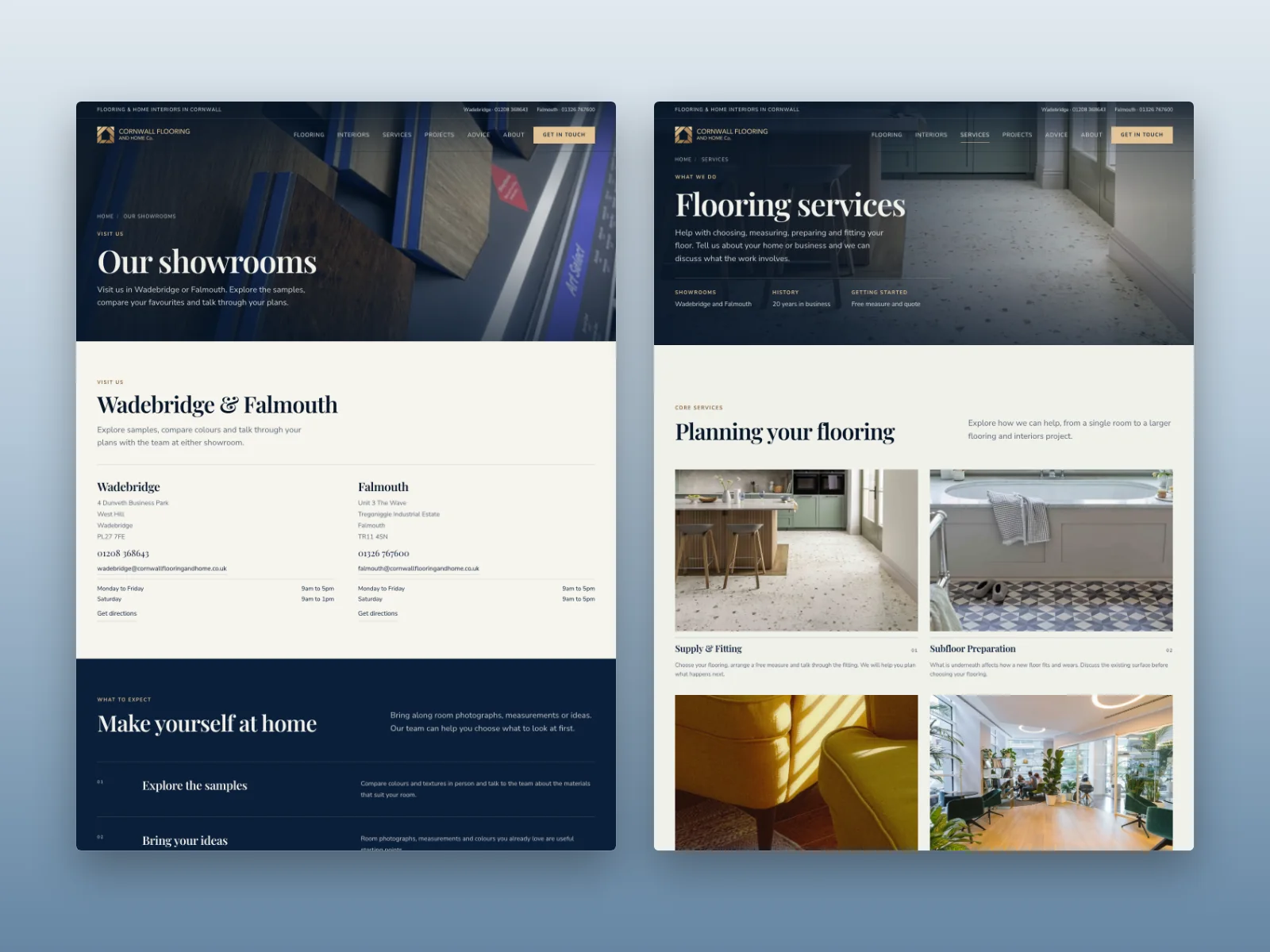This screenshot has height=952, width=1270.
Task: Call Falmouth number 01326 767600 in listing
Action: [x=383, y=553]
